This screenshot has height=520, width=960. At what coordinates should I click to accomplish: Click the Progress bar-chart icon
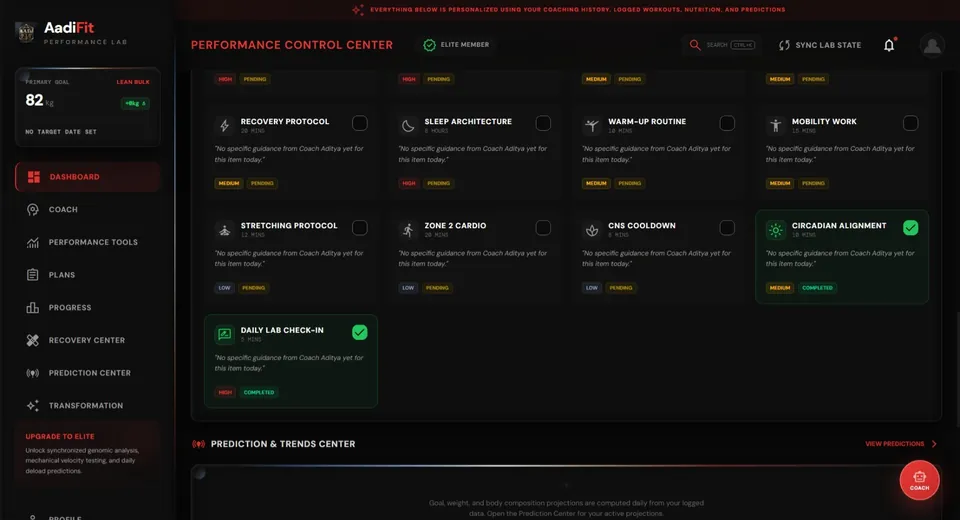tap(32, 307)
